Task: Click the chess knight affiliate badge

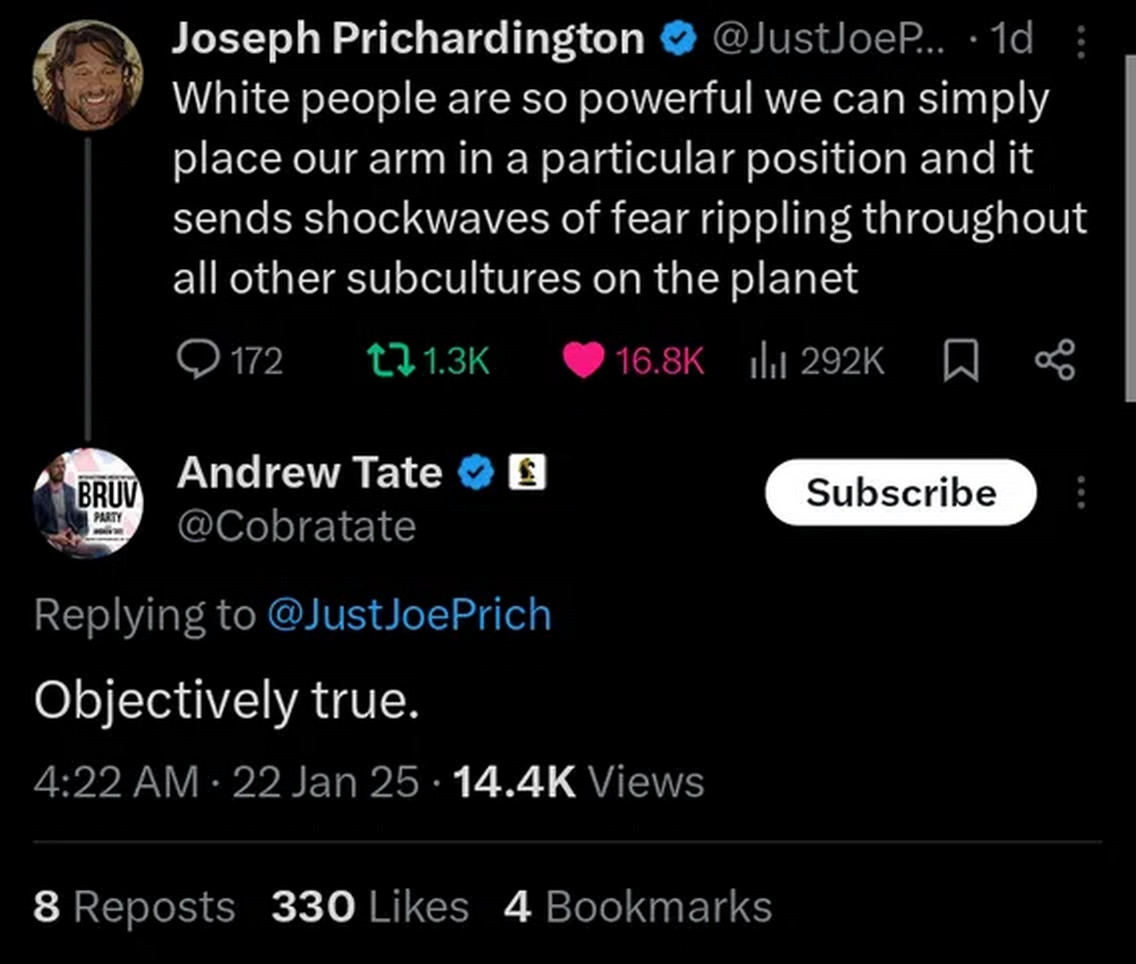Action: pyautogui.click(x=527, y=472)
